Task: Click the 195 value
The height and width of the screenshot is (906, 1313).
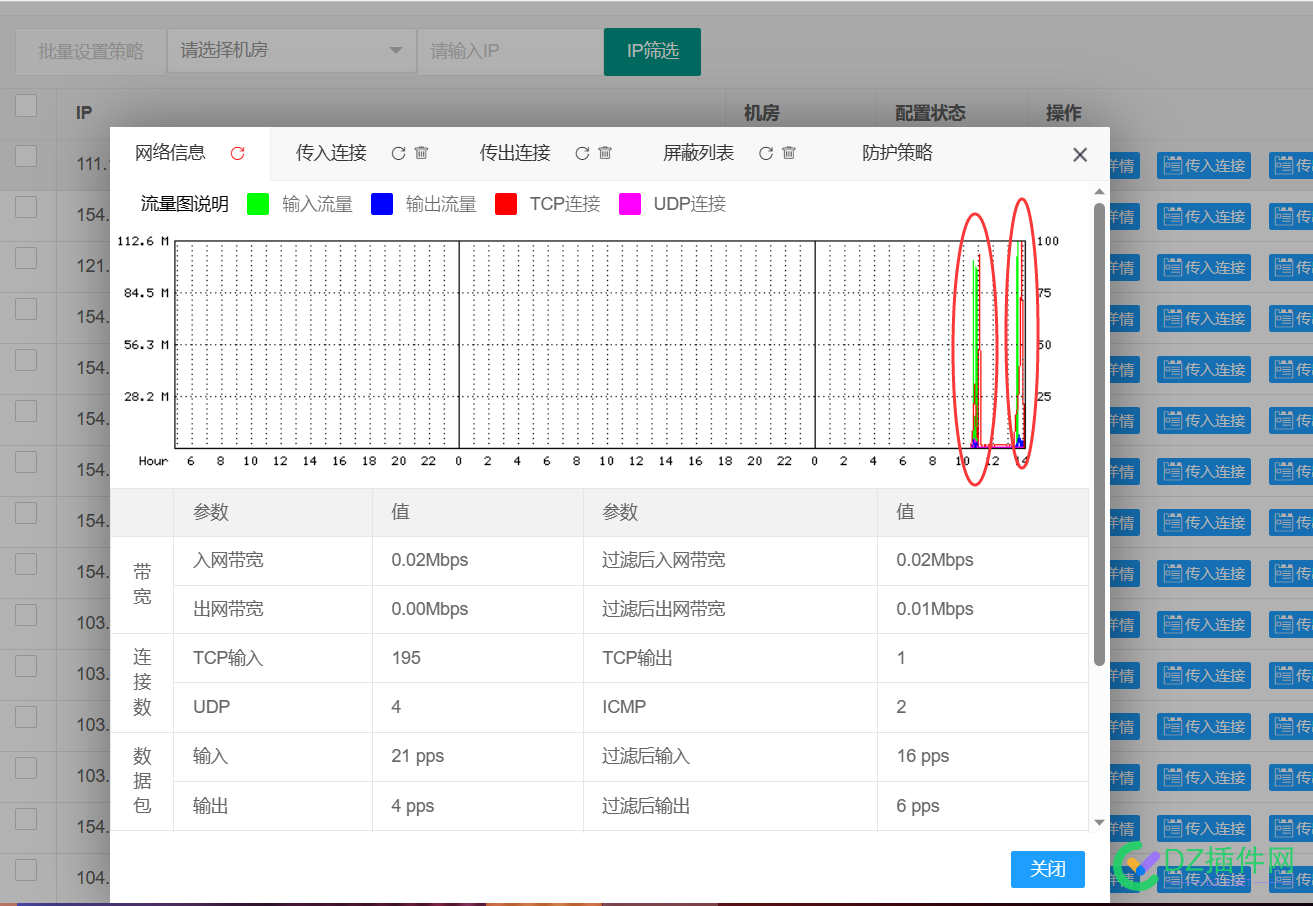Action: point(406,658)
